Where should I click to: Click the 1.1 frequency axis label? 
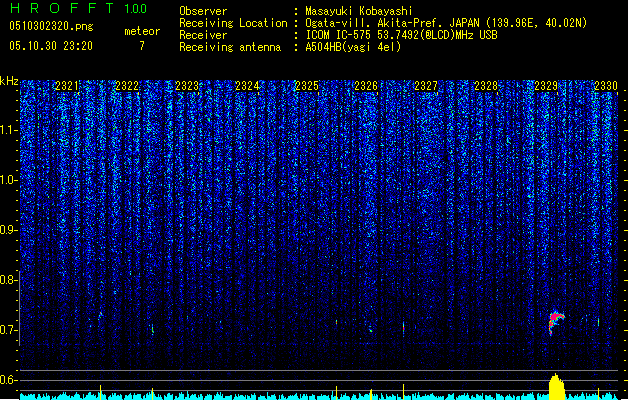[9, 130]
